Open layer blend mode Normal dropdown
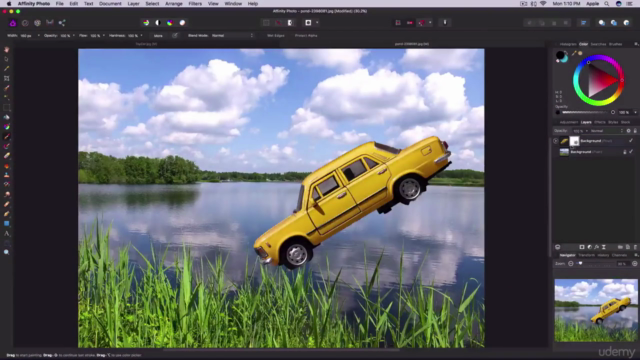The height and width of the screenshot is (360, 640). [607, 131]
